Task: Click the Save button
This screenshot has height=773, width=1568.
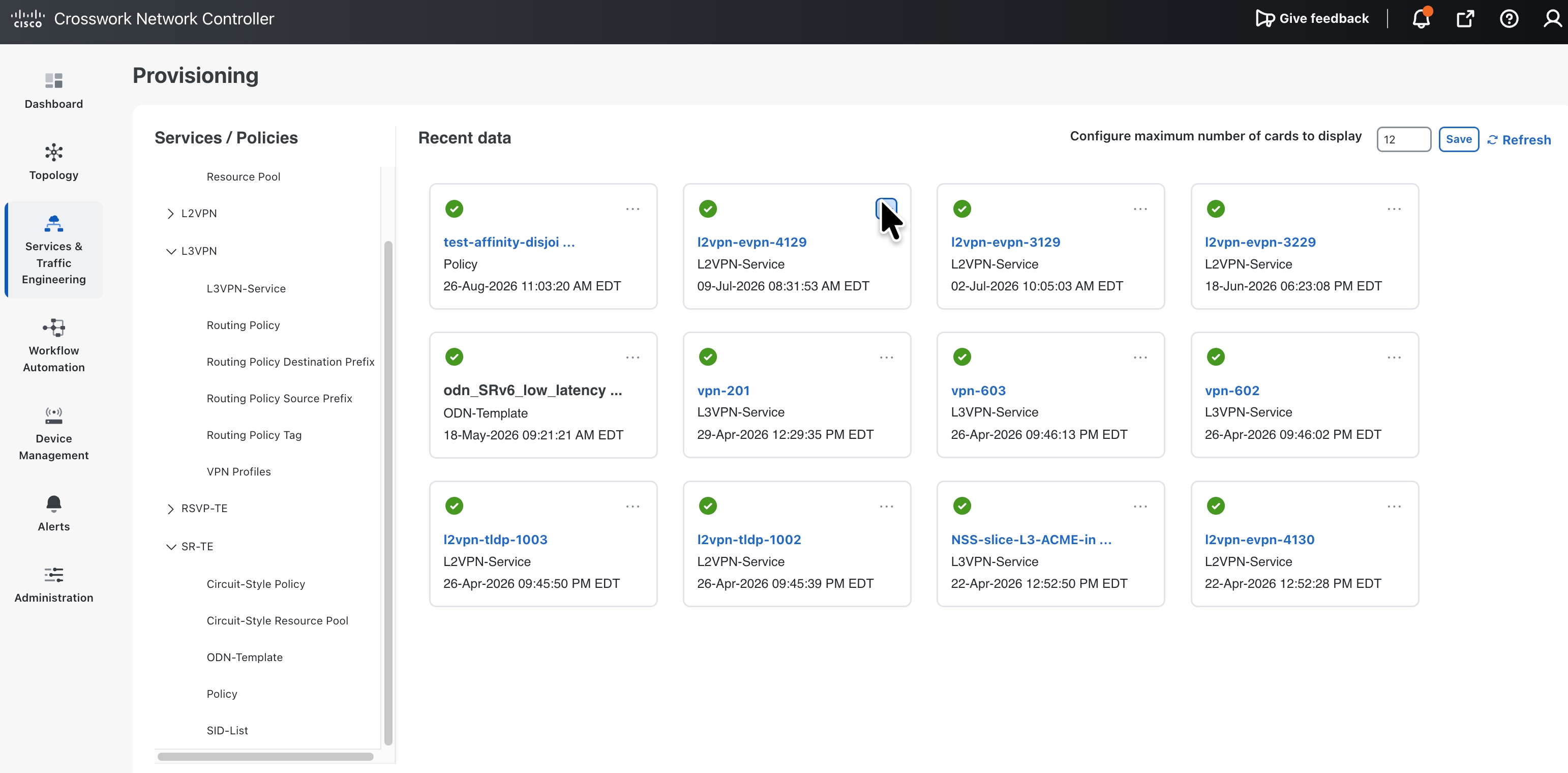Action: pos(1459,139)
